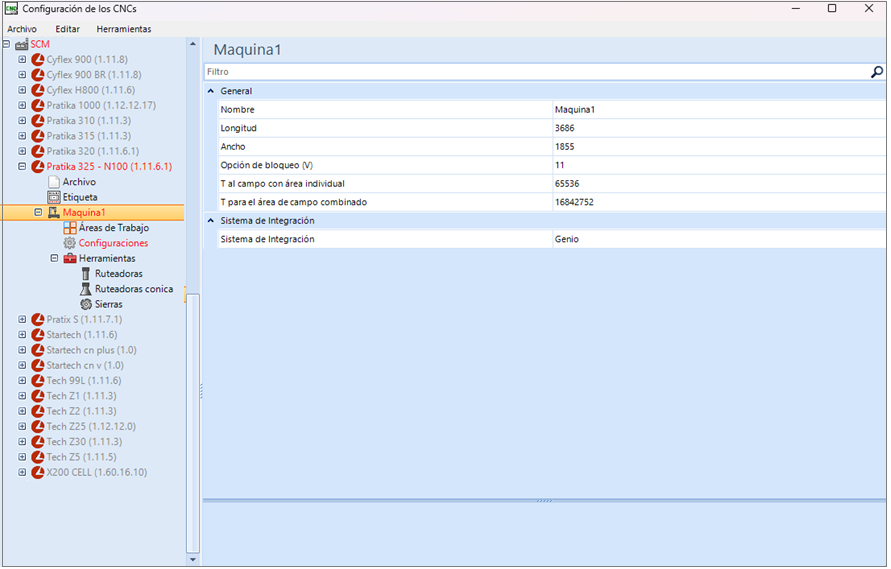Click the Maquina1 machine icon
Viewport: 891px width, 569px height.
pyautogui.click(x=54, y=213)
